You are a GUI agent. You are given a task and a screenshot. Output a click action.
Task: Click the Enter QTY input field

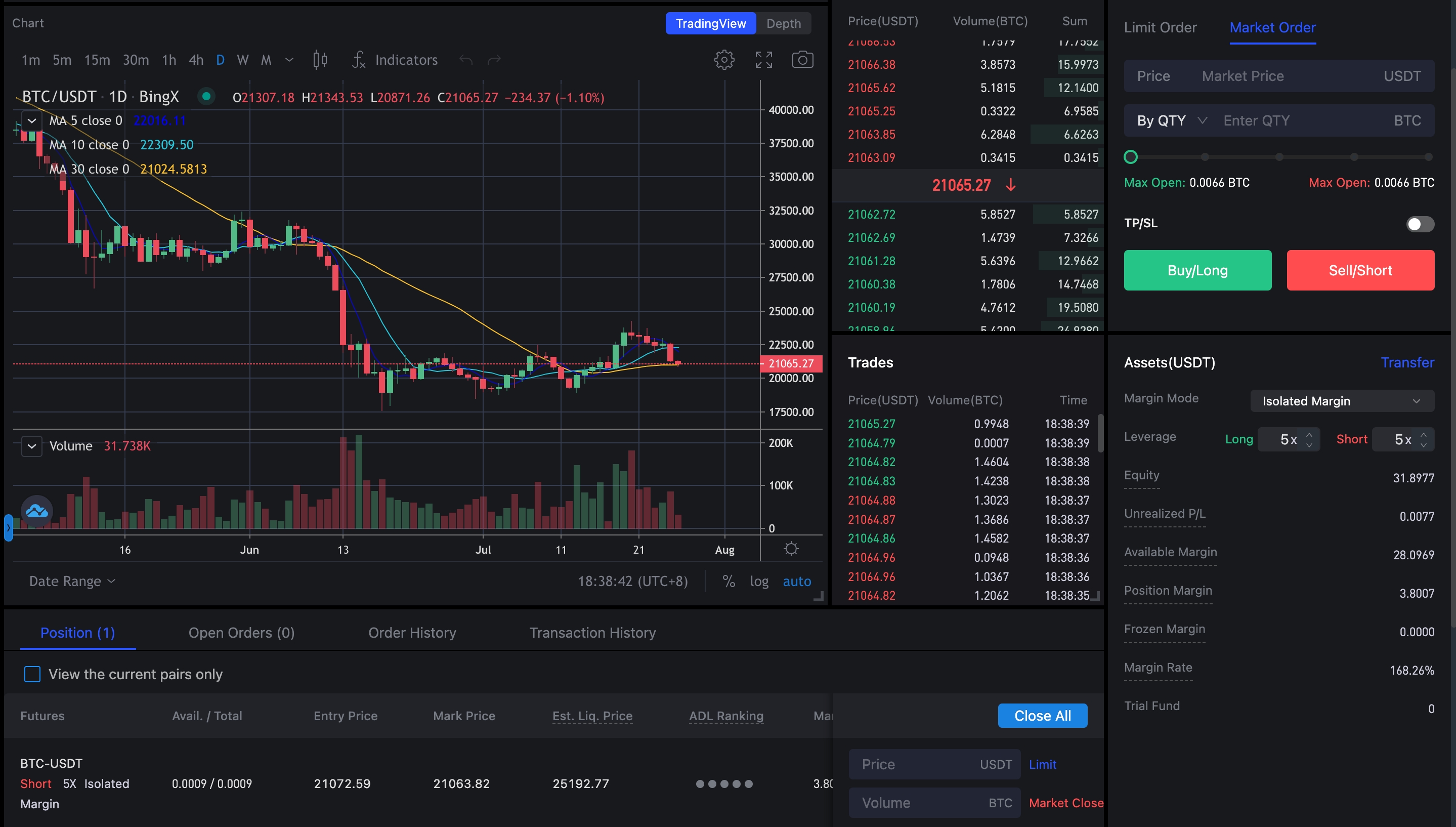tap(1300, 120)
